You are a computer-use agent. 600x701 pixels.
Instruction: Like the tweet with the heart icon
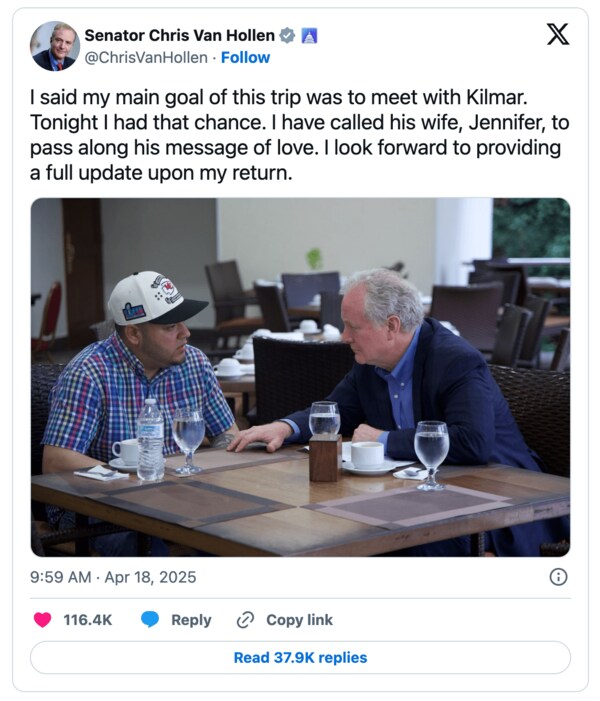pos(42,620)
